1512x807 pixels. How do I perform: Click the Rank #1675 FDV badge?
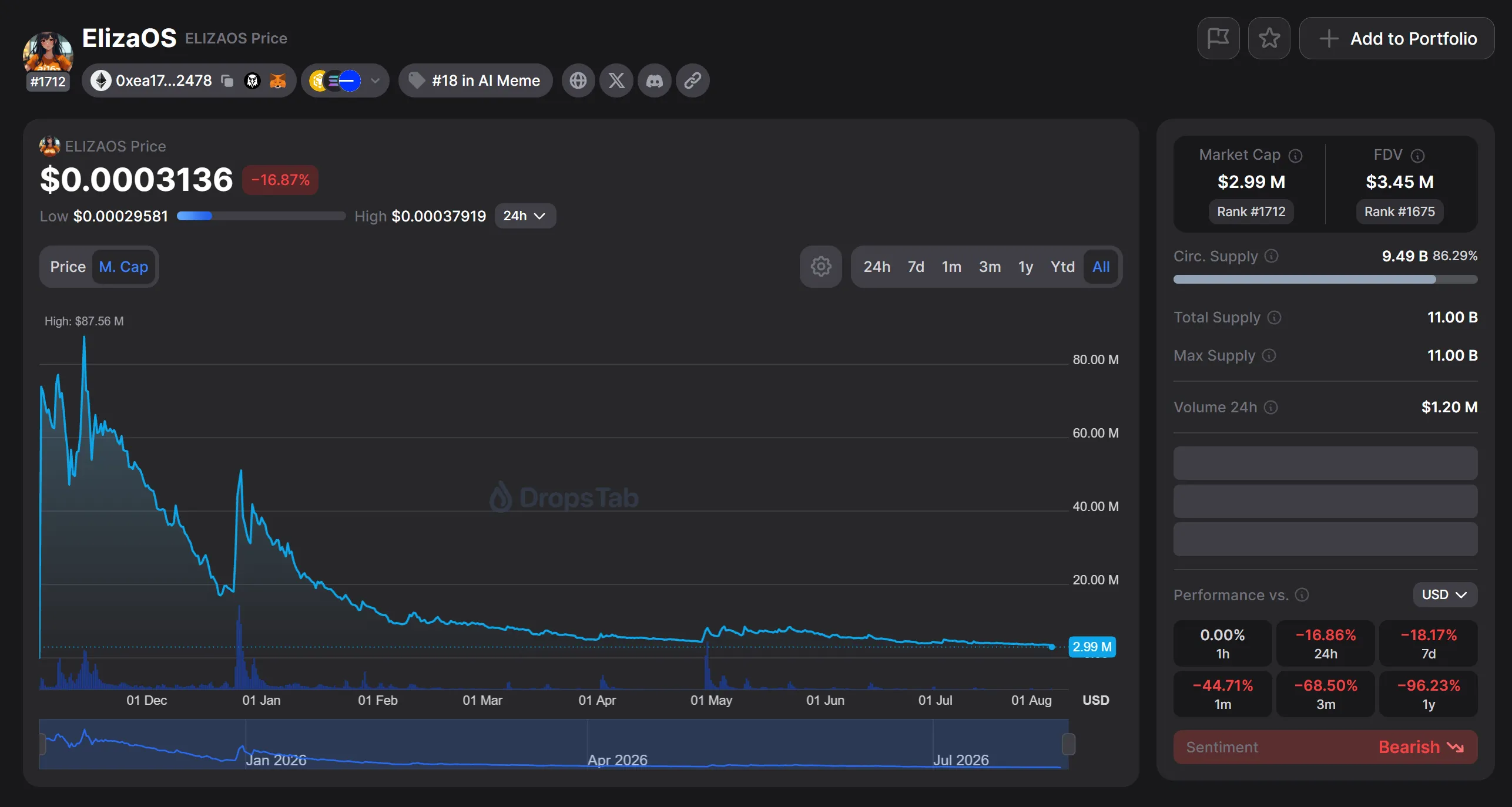1400,211
